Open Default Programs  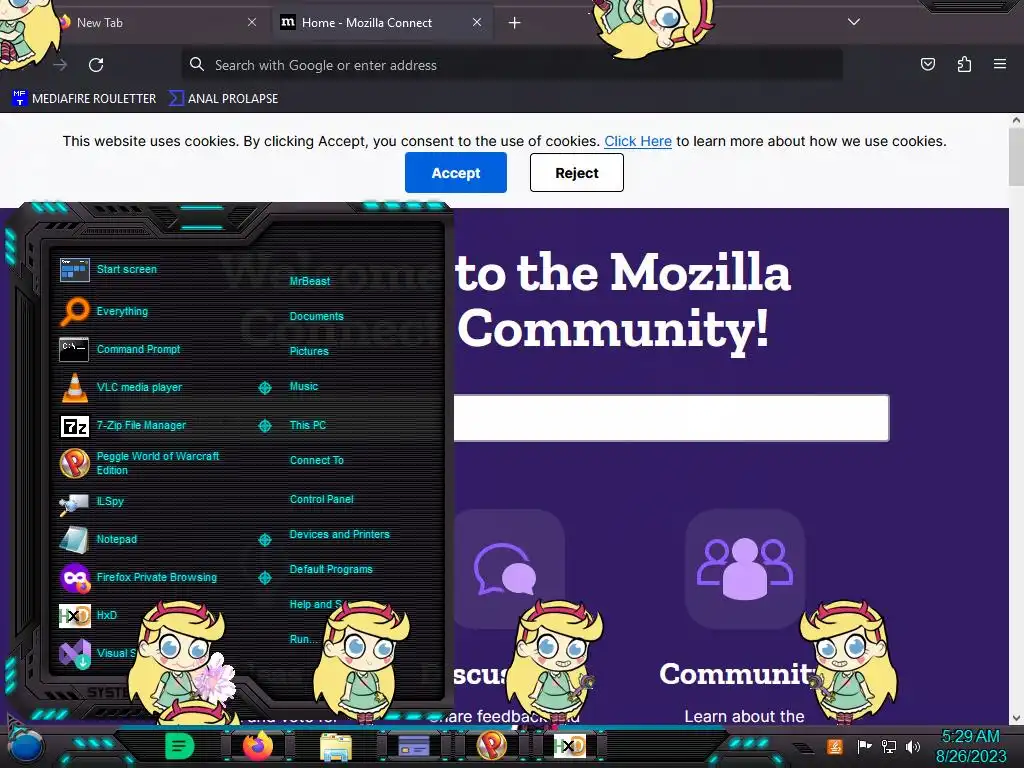tap(331, 569)
